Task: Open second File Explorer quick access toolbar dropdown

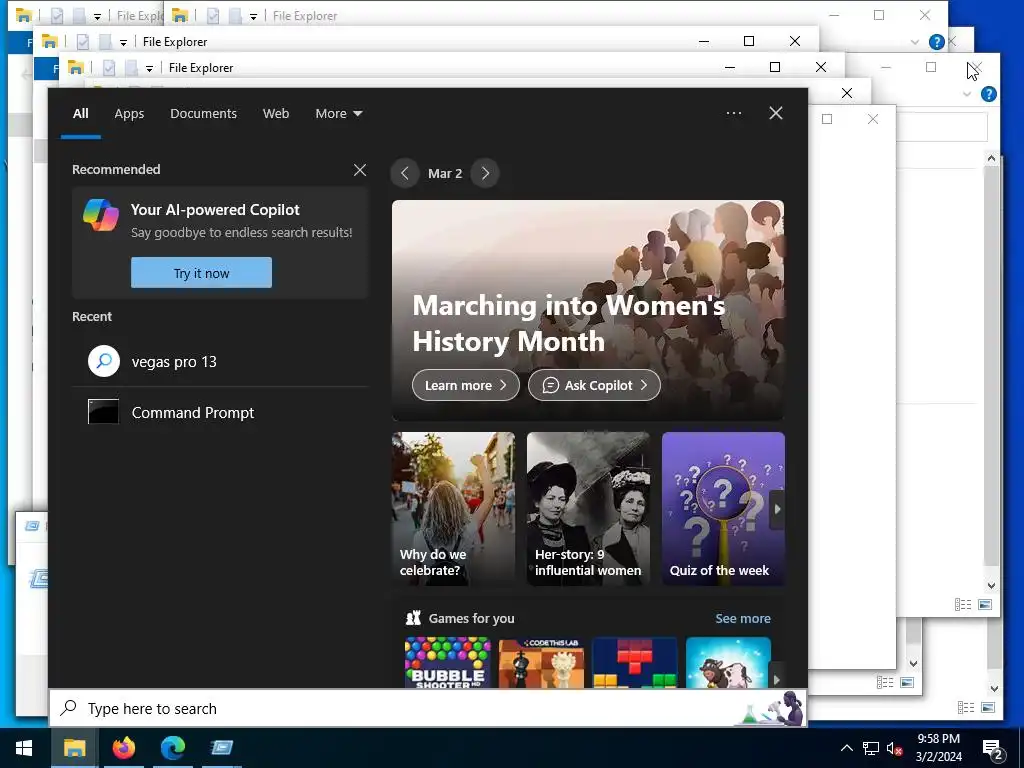Action: [x=123, y=42]
